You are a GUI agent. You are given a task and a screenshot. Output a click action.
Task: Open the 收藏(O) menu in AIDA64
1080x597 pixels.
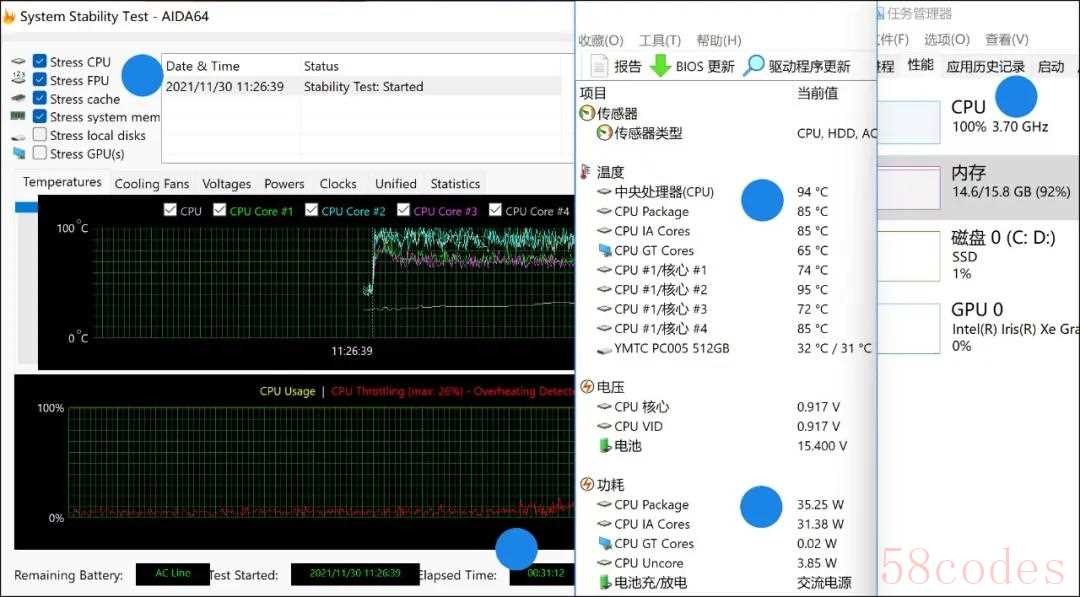(601, 41)
